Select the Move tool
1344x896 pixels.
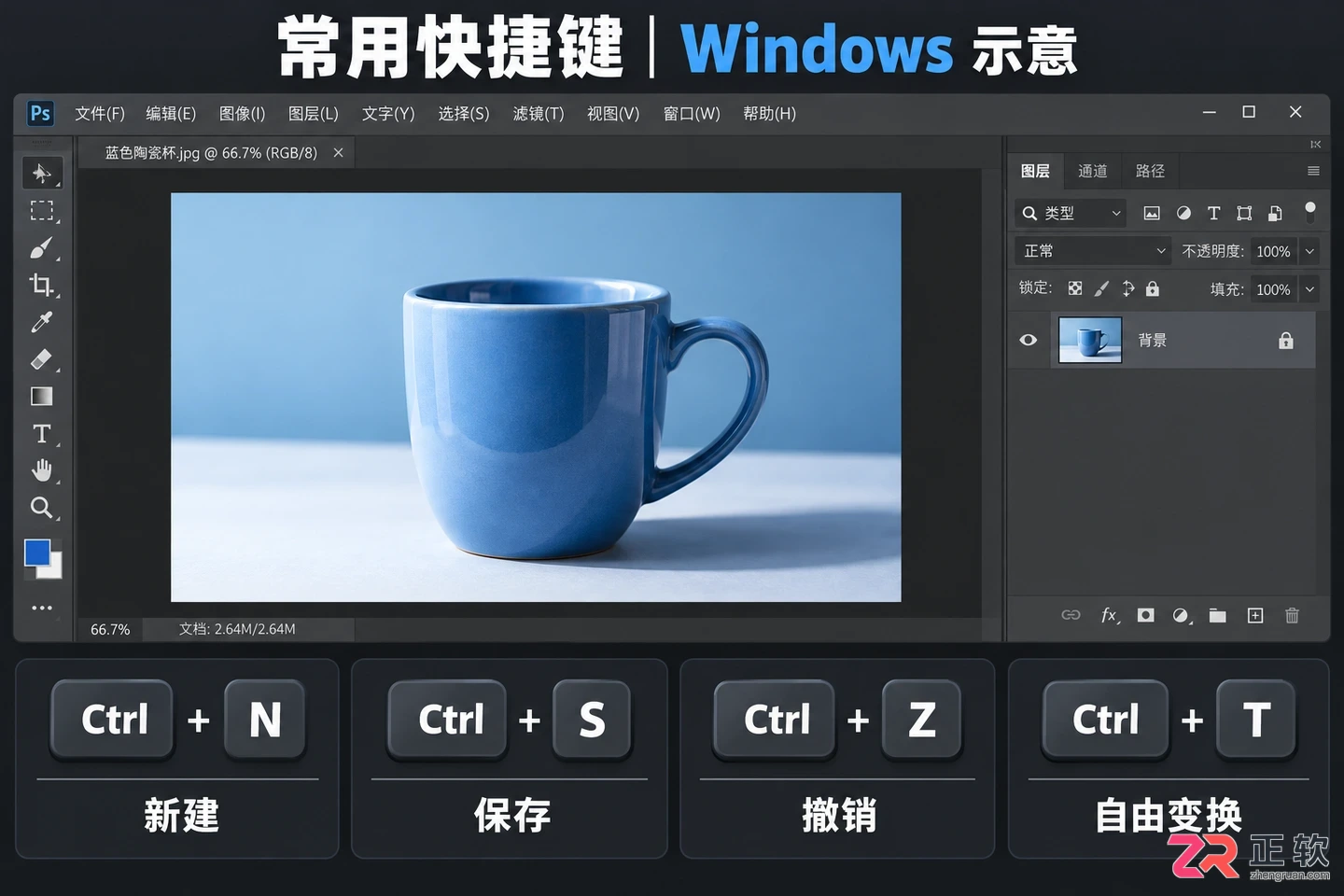(42, 173)
